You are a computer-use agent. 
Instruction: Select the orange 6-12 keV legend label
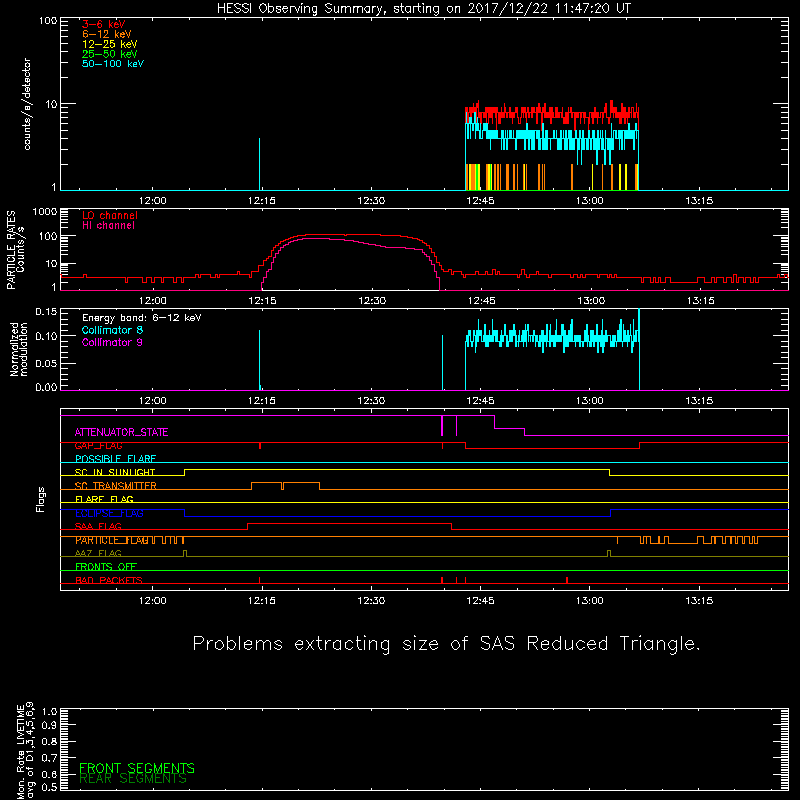[x=107, y=34]
